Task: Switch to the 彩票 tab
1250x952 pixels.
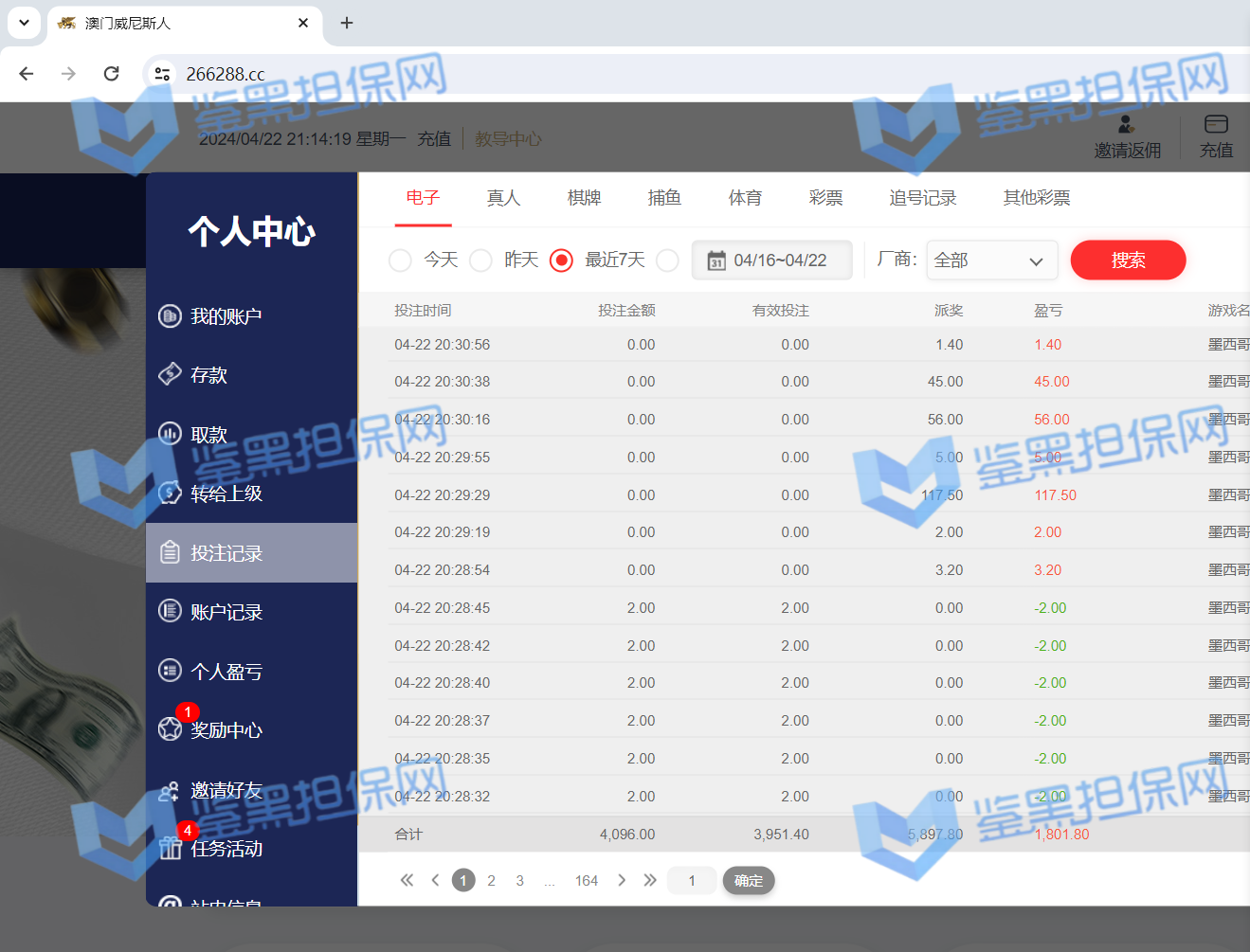Action: pos(825,198)
